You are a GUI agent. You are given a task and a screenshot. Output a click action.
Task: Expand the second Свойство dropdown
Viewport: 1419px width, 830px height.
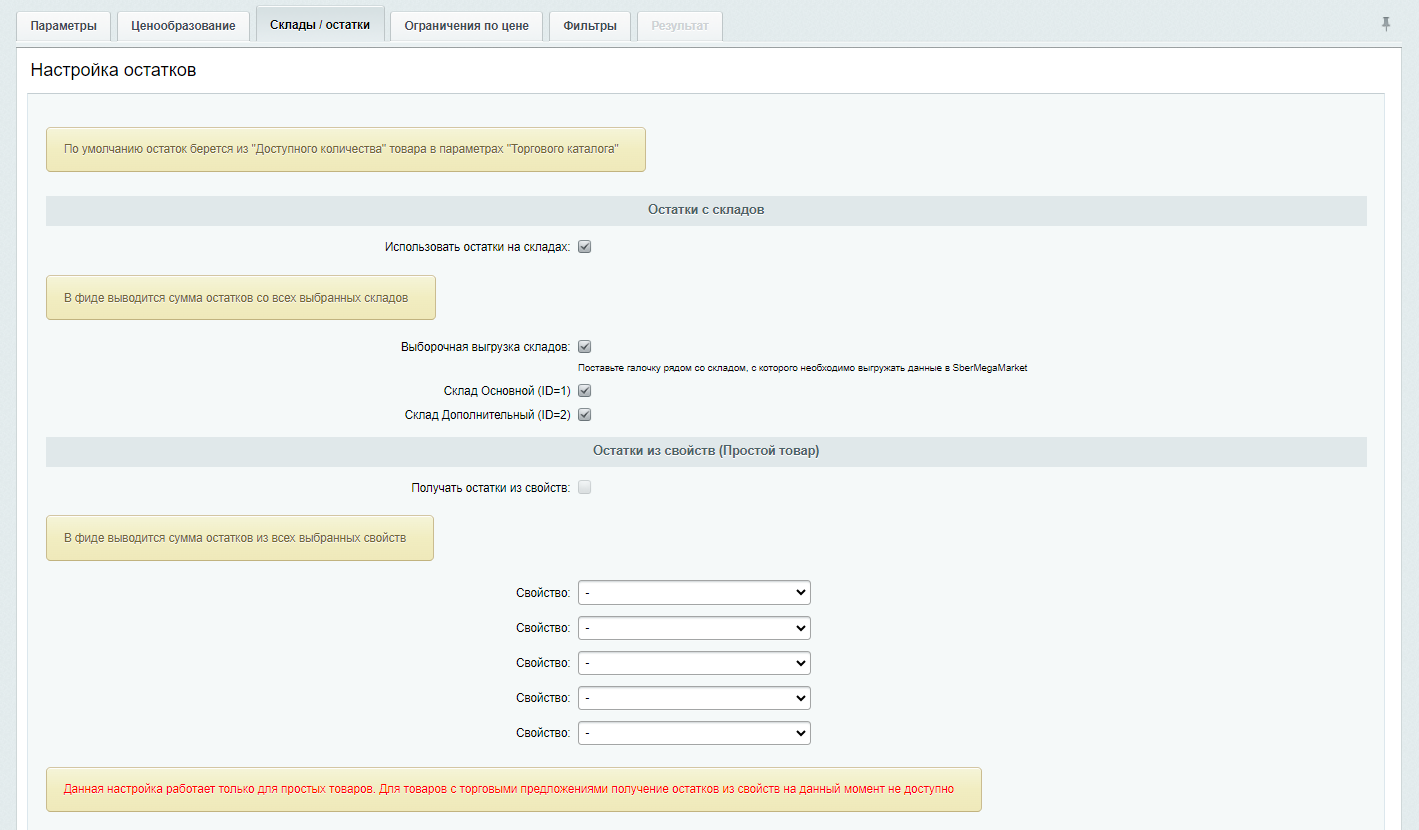694,628
